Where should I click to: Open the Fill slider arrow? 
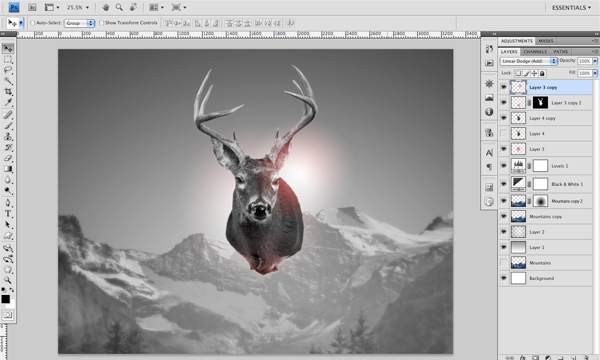(x=595, y=73)
